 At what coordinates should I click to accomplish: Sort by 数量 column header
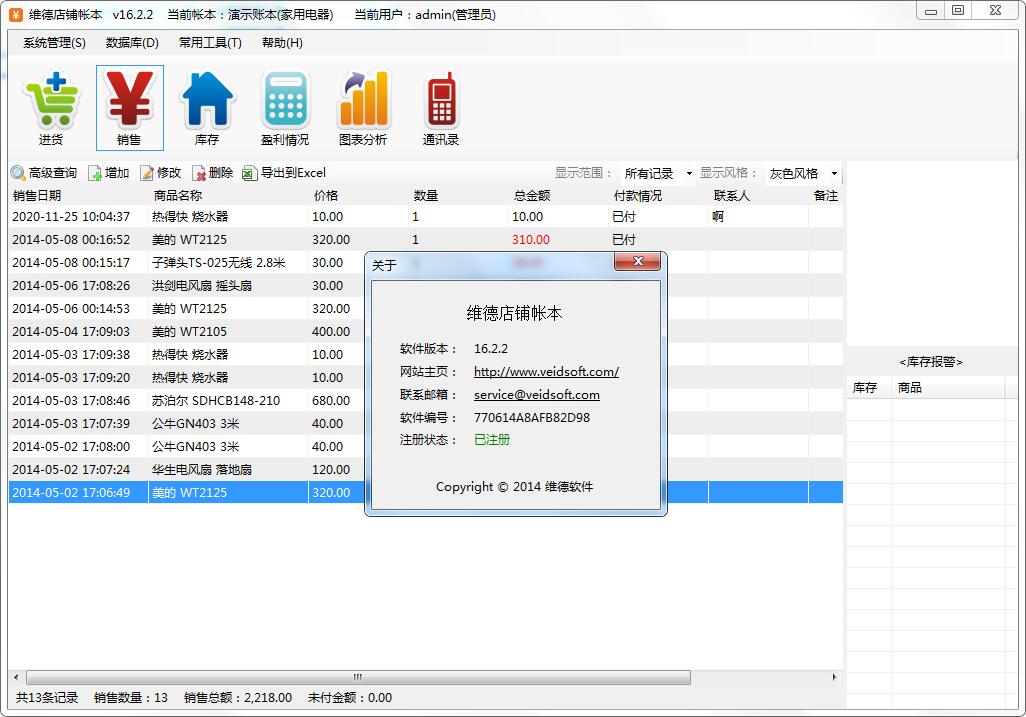[x=459, y=196]
